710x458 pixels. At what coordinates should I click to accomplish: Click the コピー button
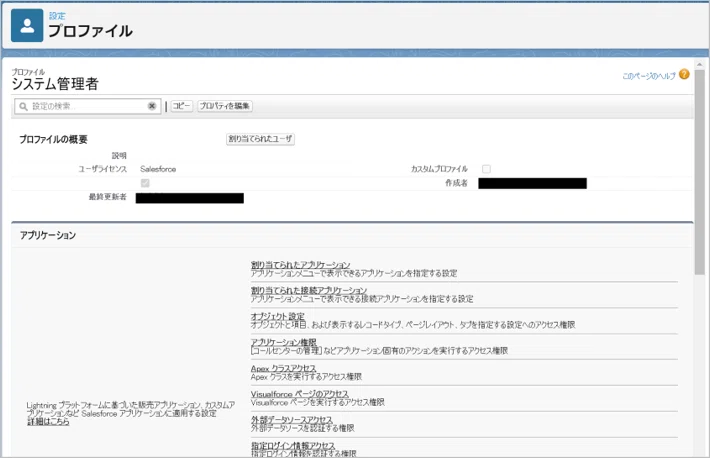point(182,106)
